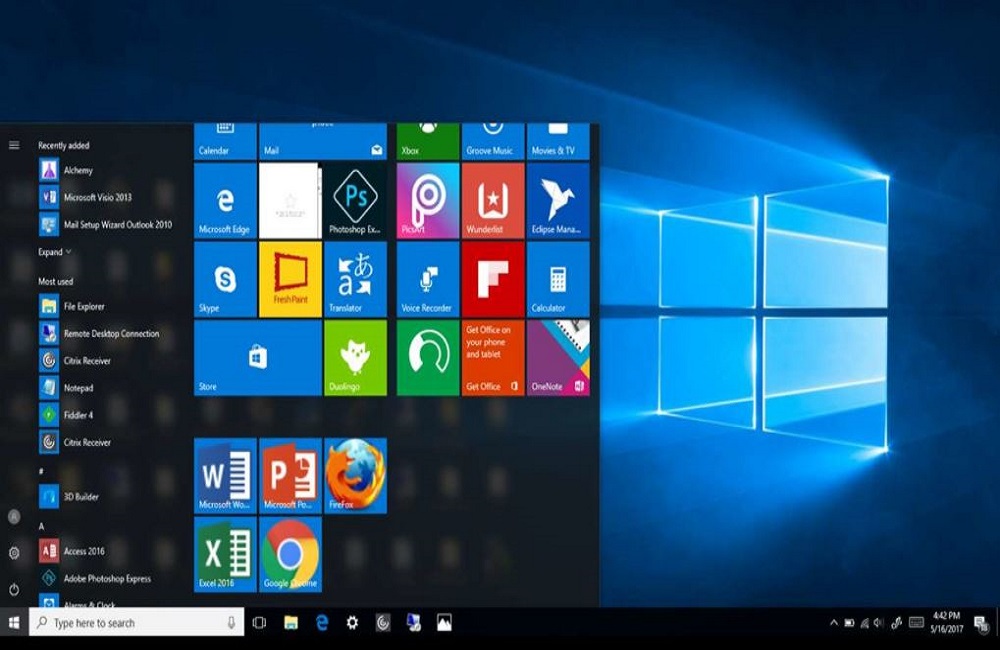Click the taskbar volume icon
This screenshot has height=650, width=1000.
(x=878, y=623)
